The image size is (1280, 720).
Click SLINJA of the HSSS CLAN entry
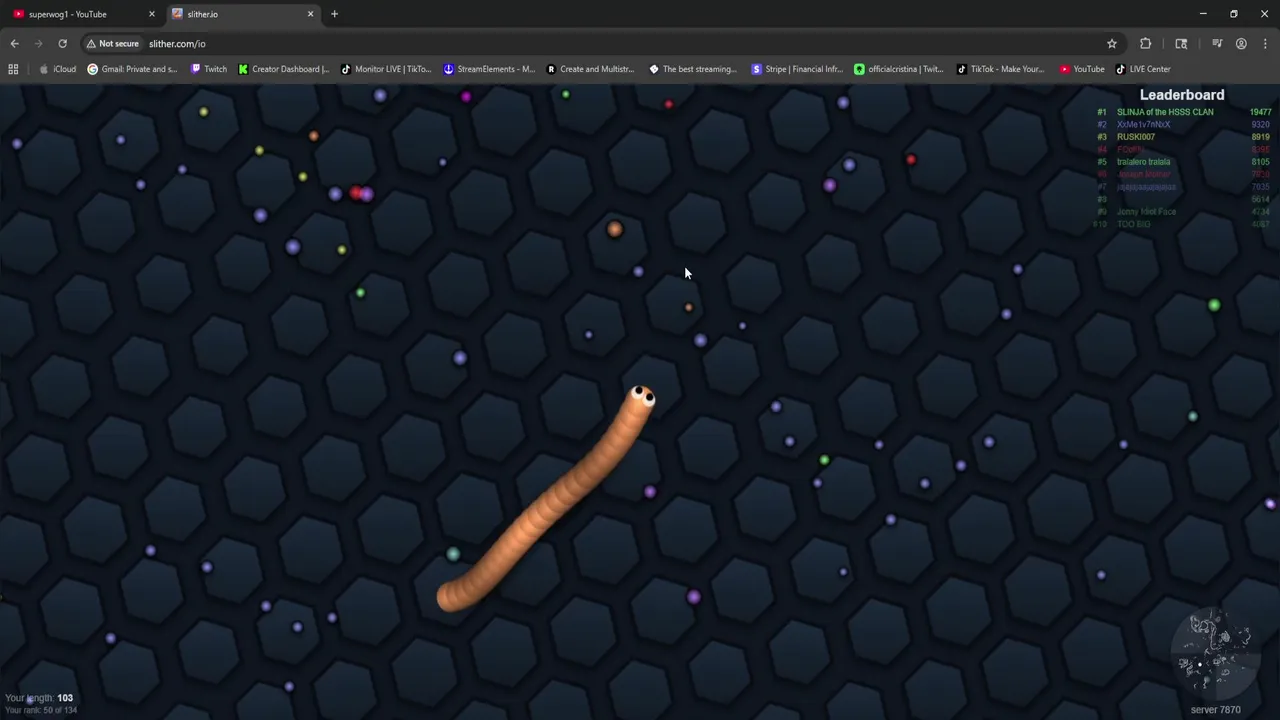(1165, 112)
